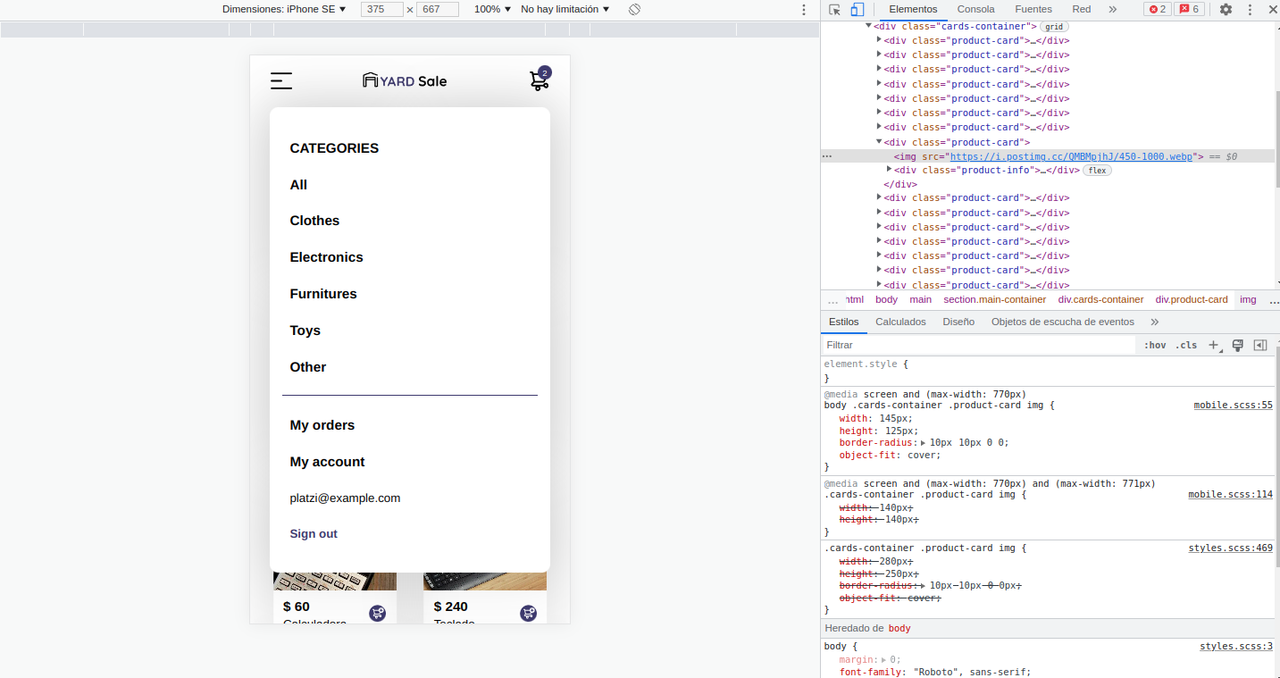Image resolution: width=1280 pixels, height=678 pixels.
Task: Collapse the cards-container div node
Action: tap(869, 26)
